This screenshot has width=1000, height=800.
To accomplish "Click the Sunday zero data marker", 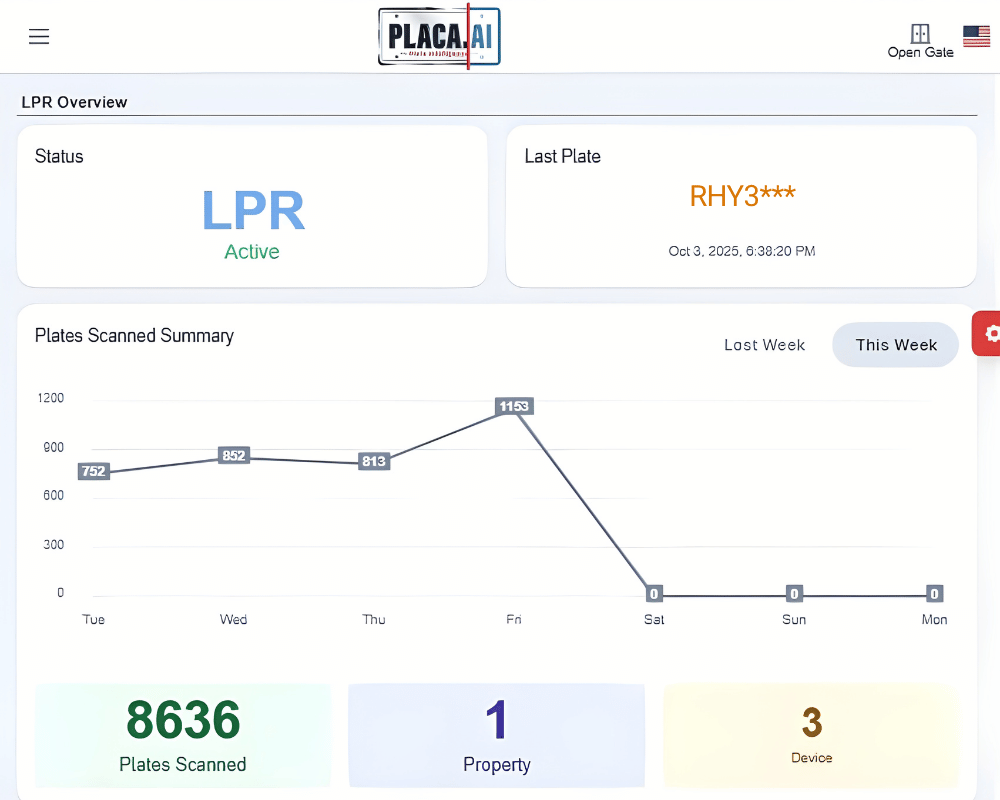I will (x=794, y=594).
